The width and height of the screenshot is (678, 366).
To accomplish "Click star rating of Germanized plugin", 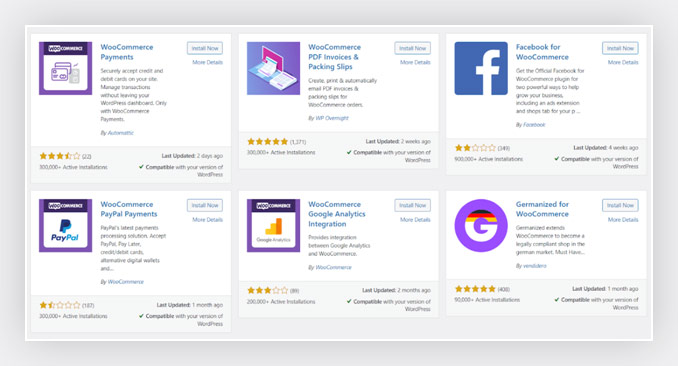I will 475,289.
